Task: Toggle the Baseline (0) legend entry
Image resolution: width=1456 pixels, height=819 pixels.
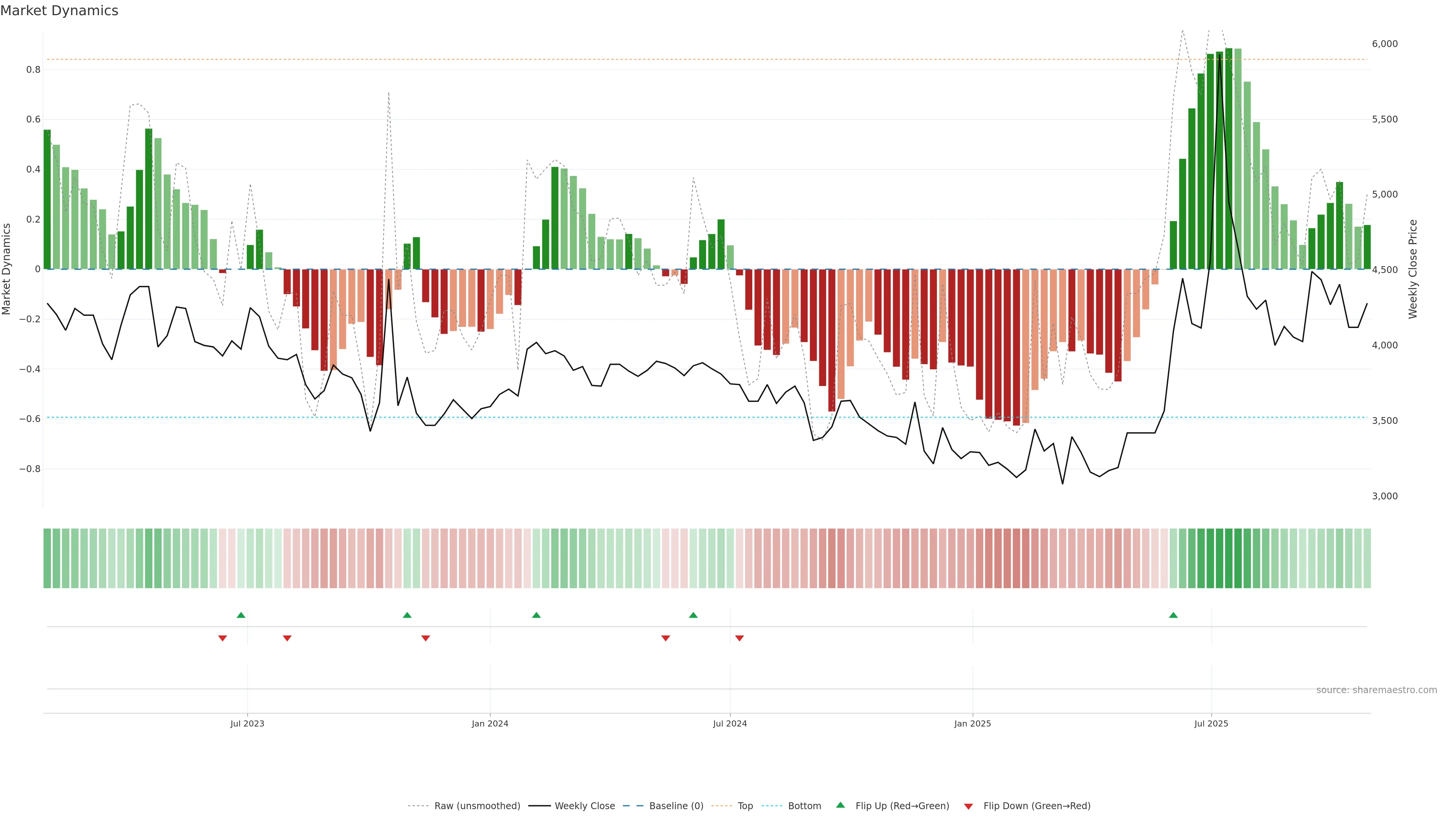Action: 676,806
